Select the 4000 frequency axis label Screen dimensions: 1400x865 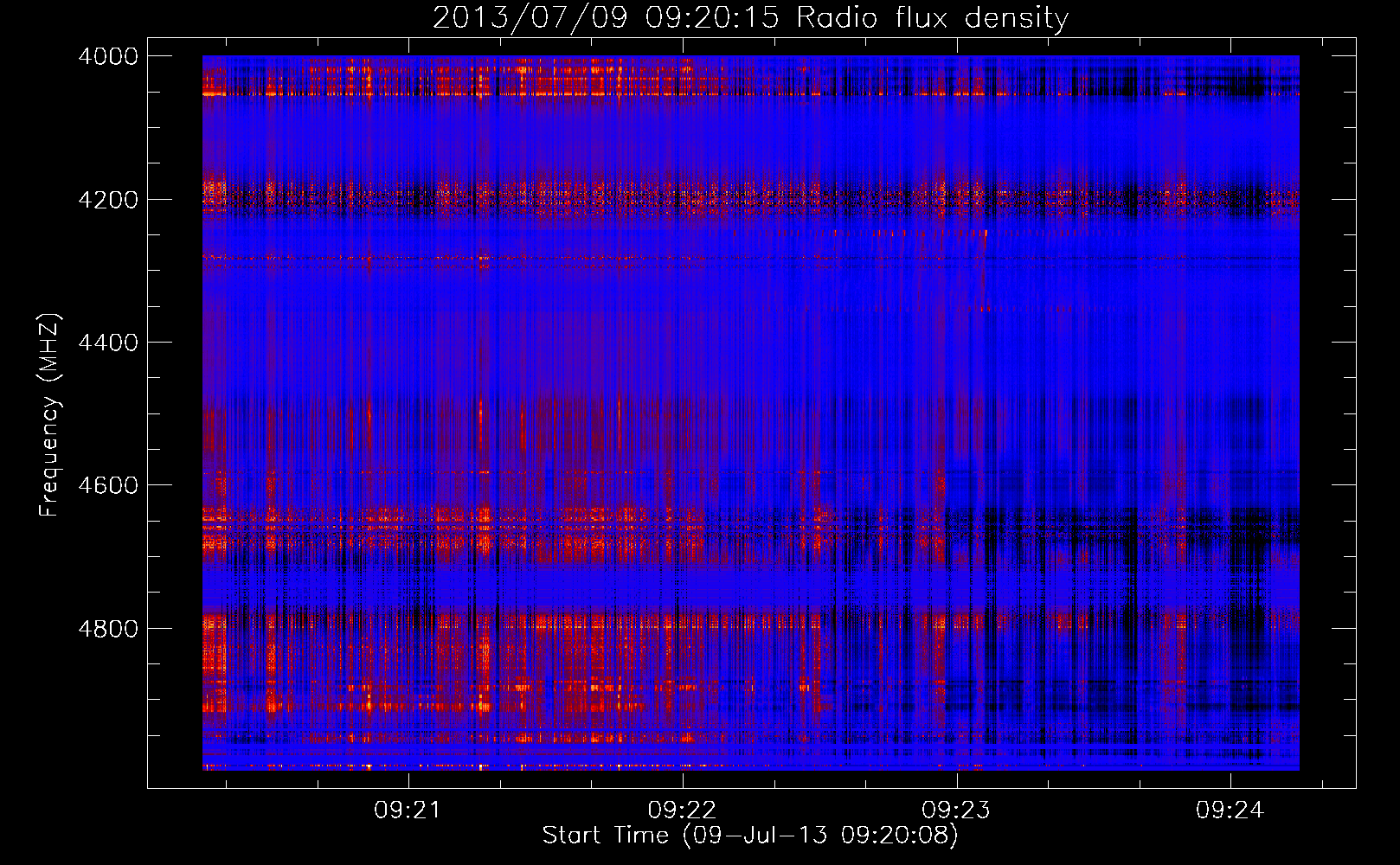tap(108, 56)
